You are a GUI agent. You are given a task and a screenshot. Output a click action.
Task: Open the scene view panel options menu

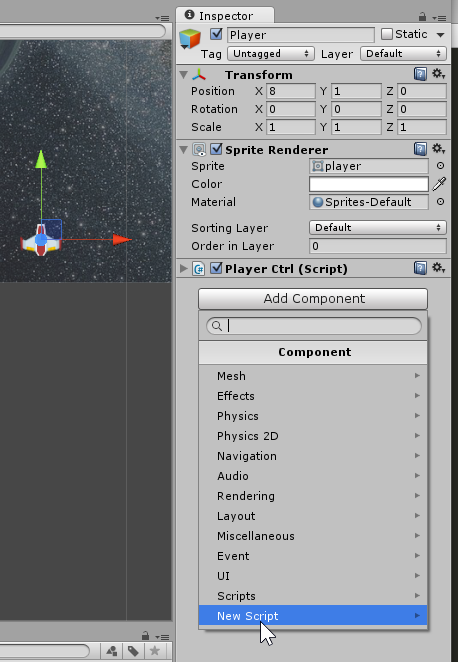tap(162, 18)
